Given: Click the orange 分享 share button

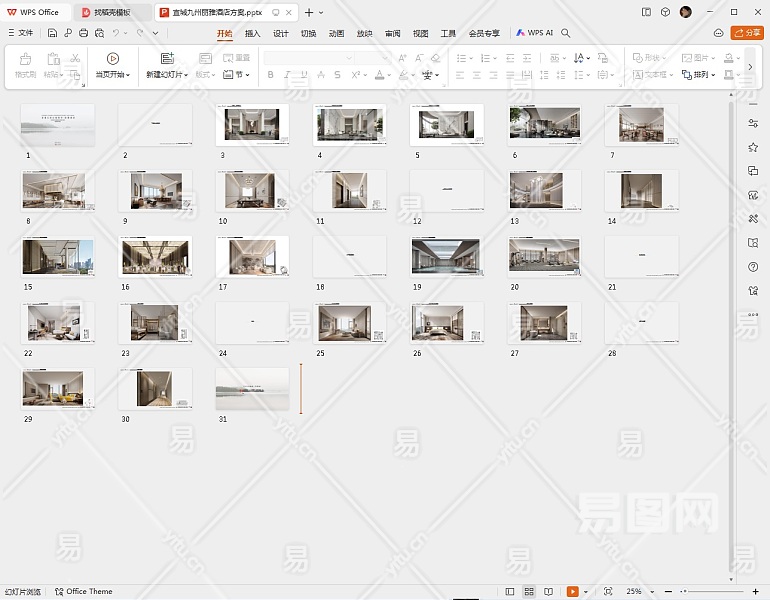Looking at the screenshot, I should pyautogui.click(x=746, y=33).
